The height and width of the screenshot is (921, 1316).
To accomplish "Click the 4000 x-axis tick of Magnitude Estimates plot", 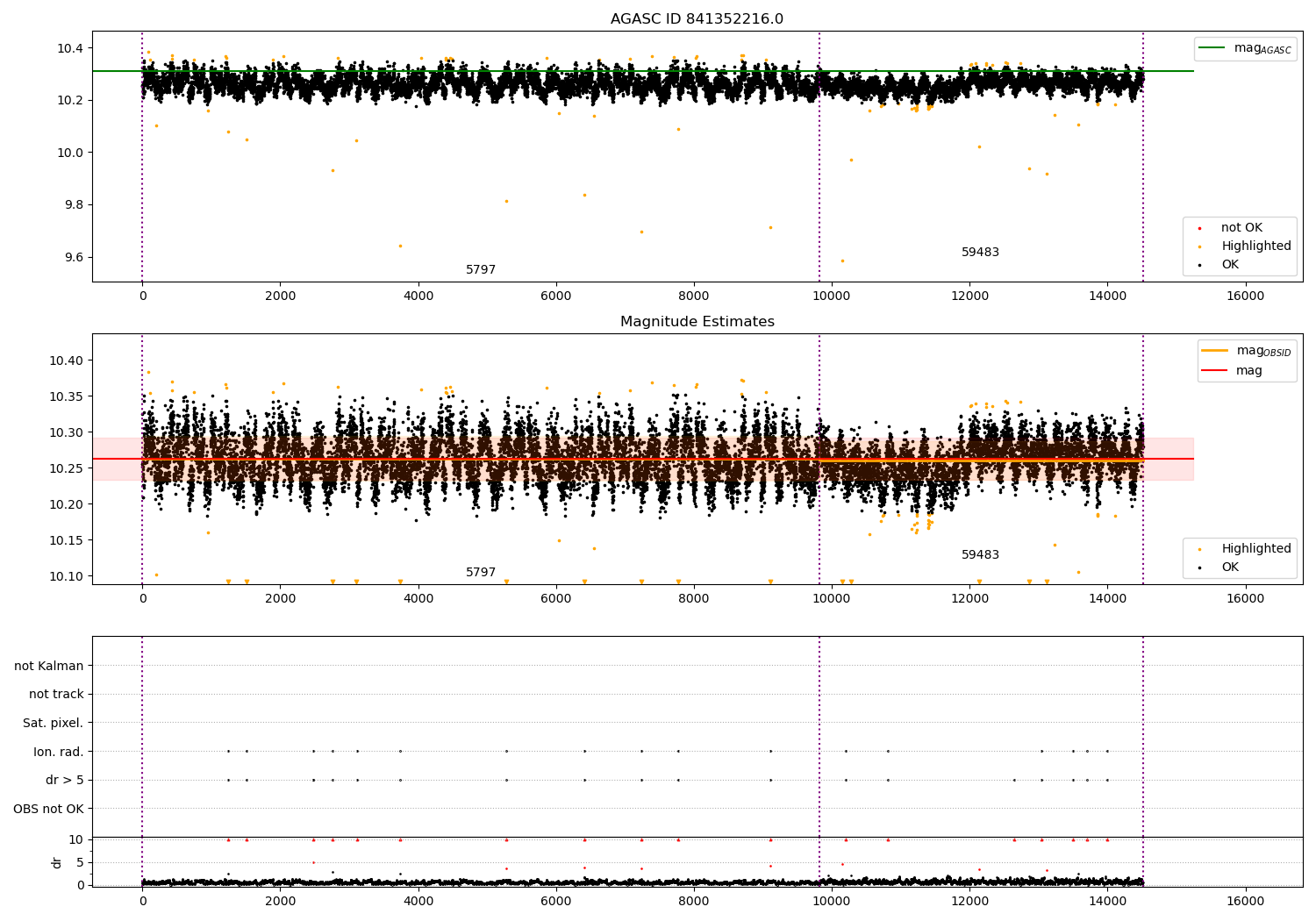I will (418, 598).
